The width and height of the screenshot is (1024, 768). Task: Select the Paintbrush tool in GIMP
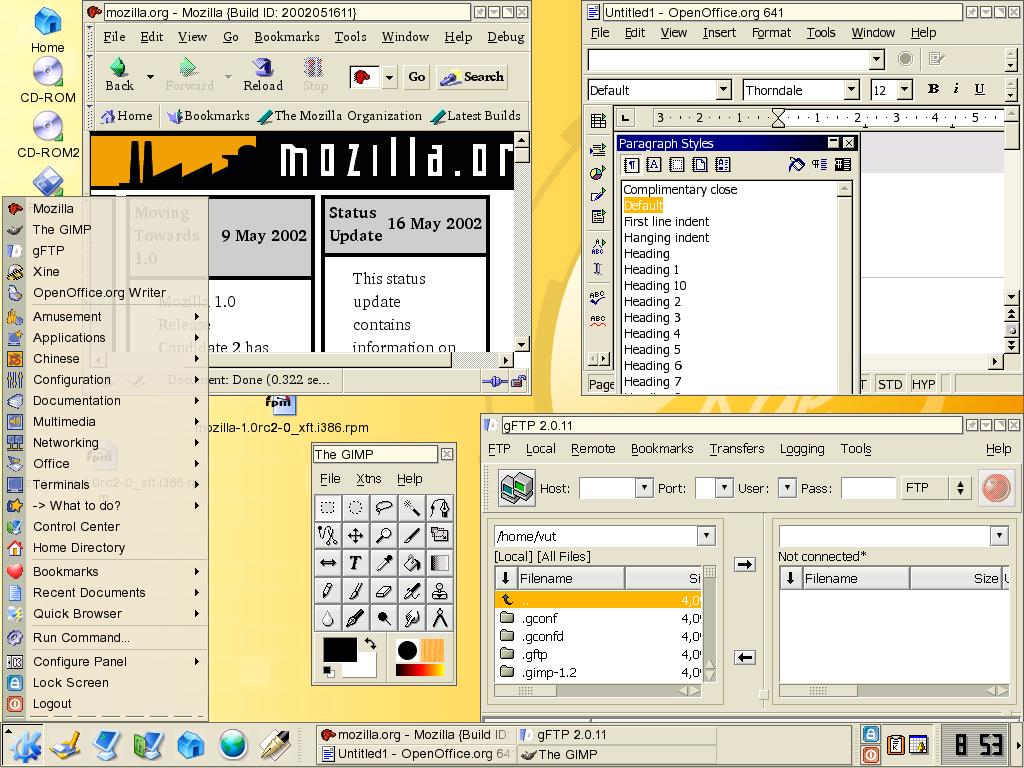[355, 590]
